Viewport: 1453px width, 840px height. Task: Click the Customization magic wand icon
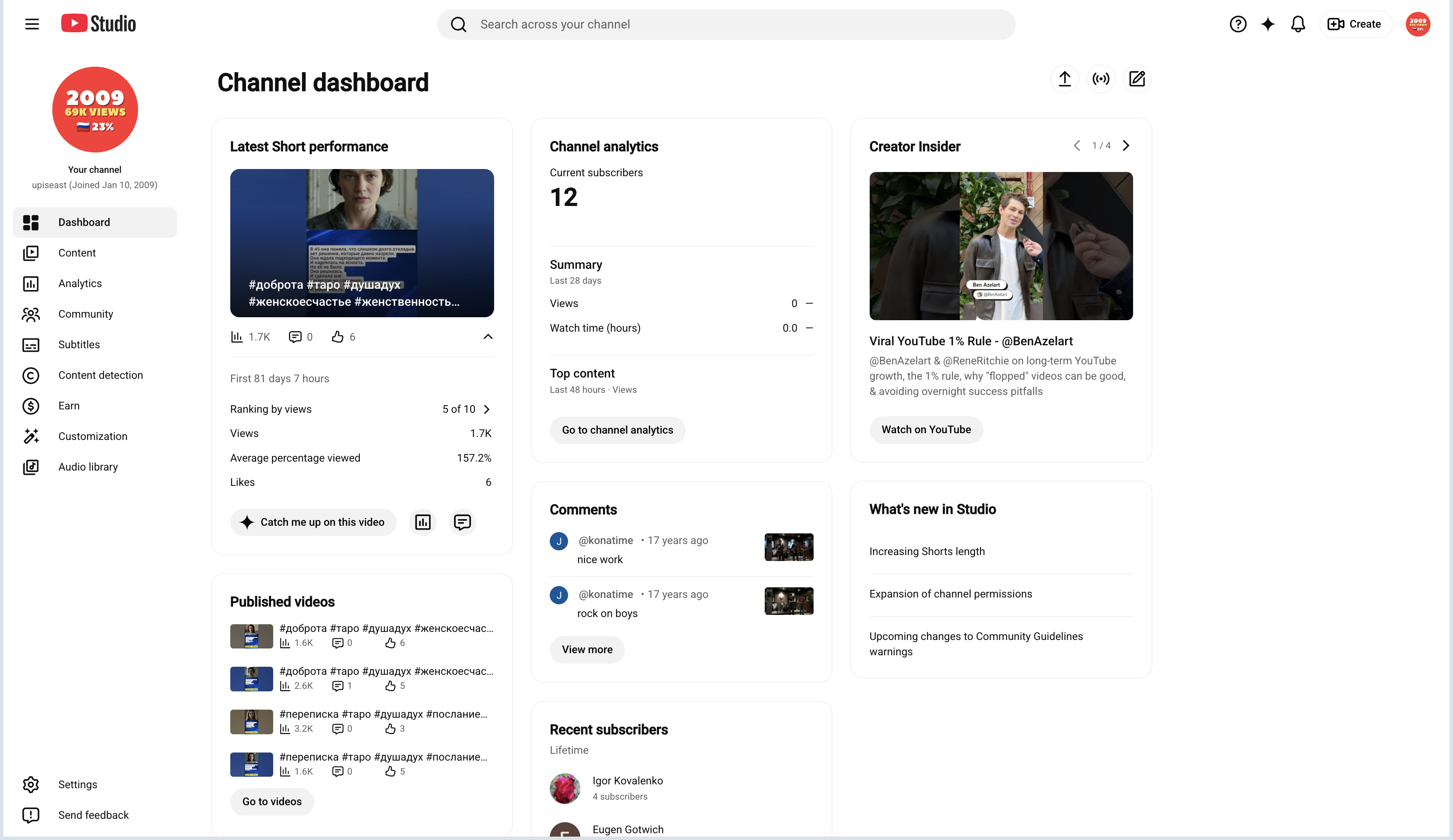coord(31,437)
